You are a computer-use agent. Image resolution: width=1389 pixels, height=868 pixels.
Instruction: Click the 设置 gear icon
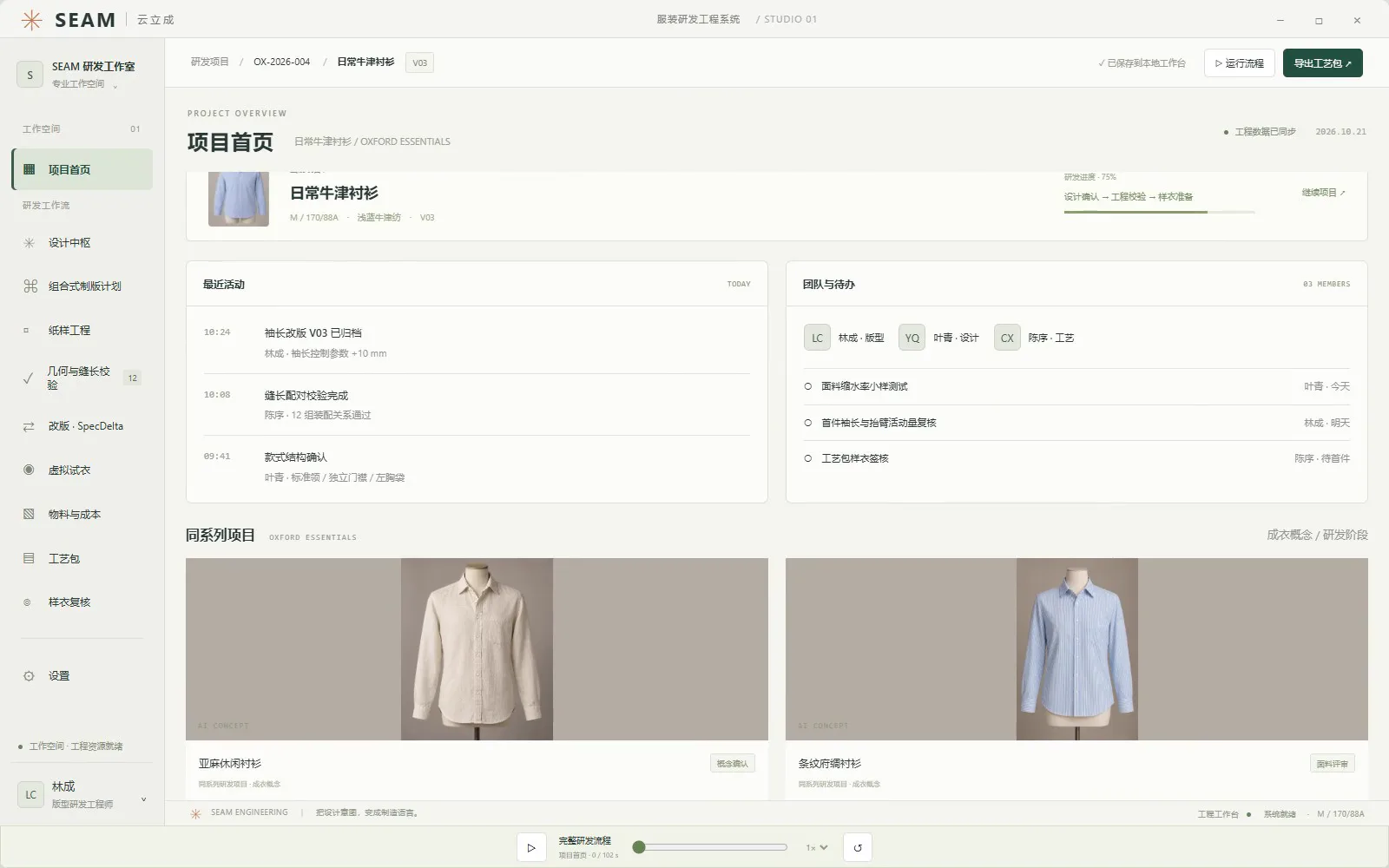pyautogui.click(x=29, y=675)
